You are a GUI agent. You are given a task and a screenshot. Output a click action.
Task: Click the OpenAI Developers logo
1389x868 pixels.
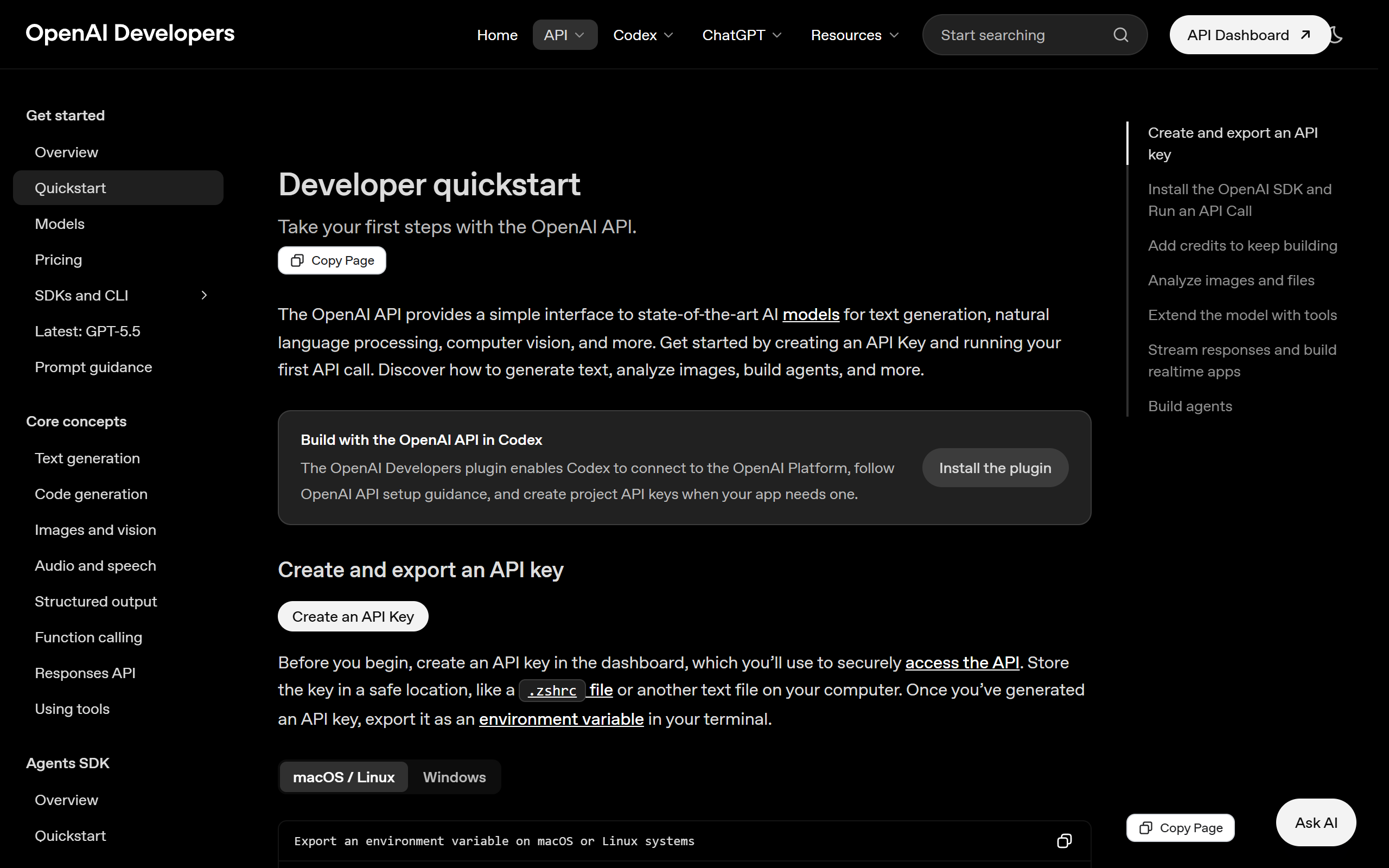click(130, 33)
